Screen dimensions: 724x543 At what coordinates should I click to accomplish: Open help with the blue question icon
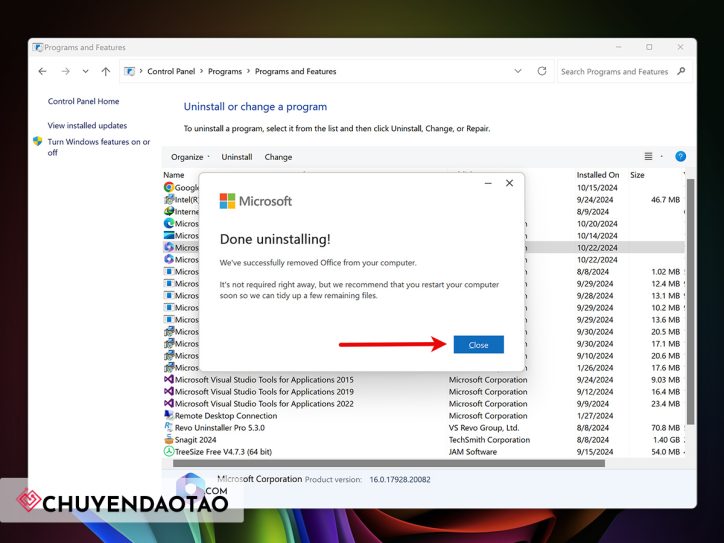point(680,157)
